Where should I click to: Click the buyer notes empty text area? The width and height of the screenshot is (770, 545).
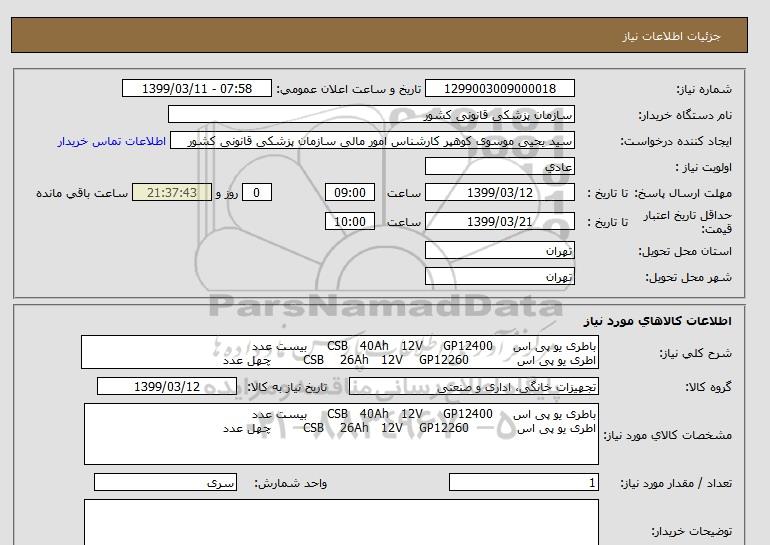341,522
